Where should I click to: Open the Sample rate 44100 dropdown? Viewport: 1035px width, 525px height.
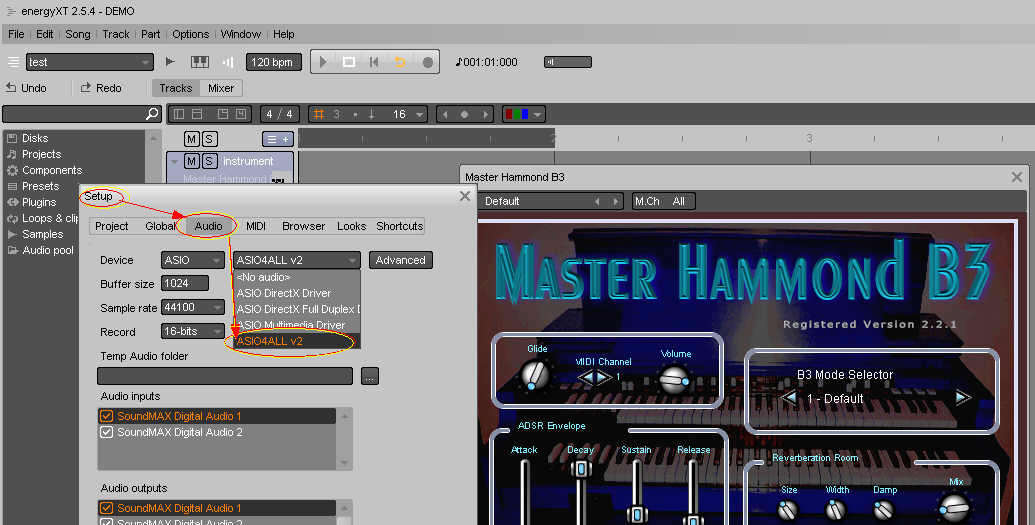tap(193, 307)
